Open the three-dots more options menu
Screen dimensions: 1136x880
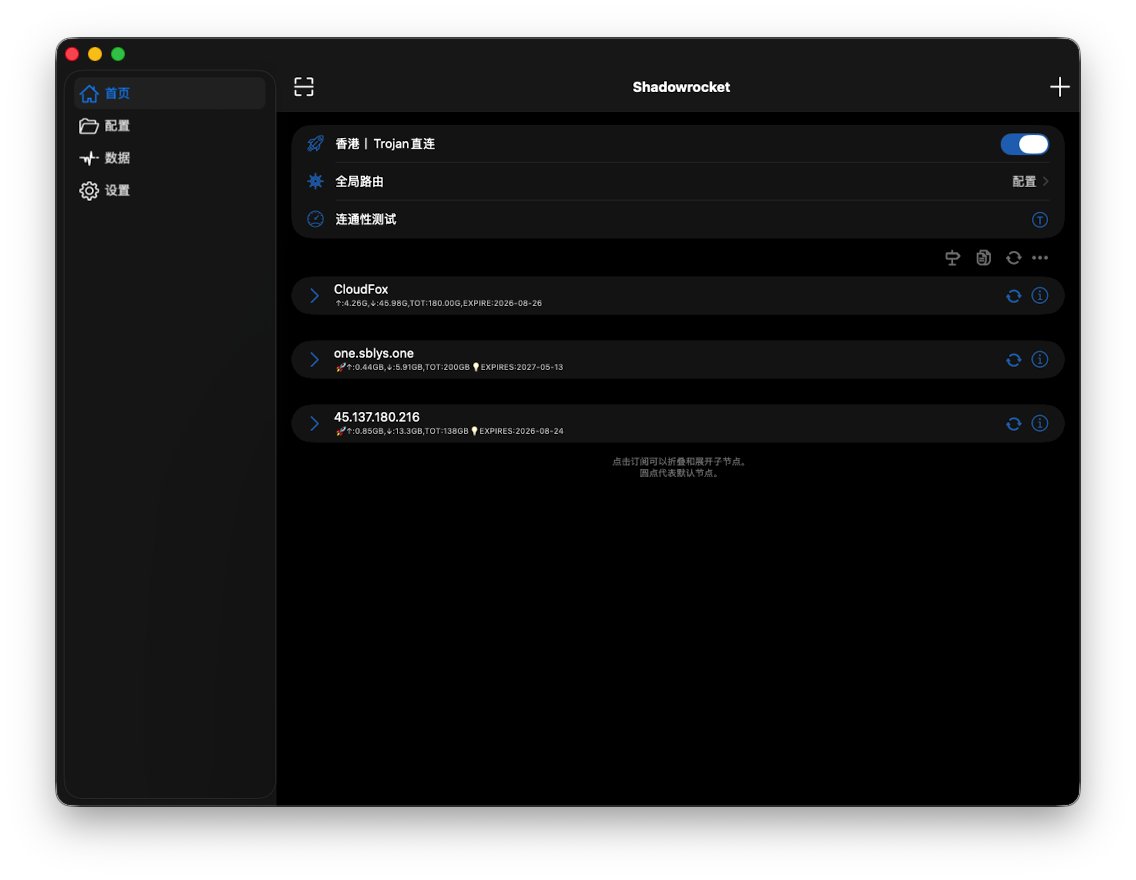click(1040, 258)
